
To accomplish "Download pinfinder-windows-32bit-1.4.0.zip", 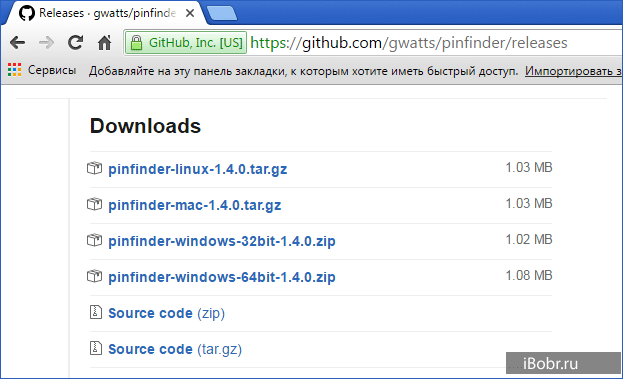I will click(222, 241).
